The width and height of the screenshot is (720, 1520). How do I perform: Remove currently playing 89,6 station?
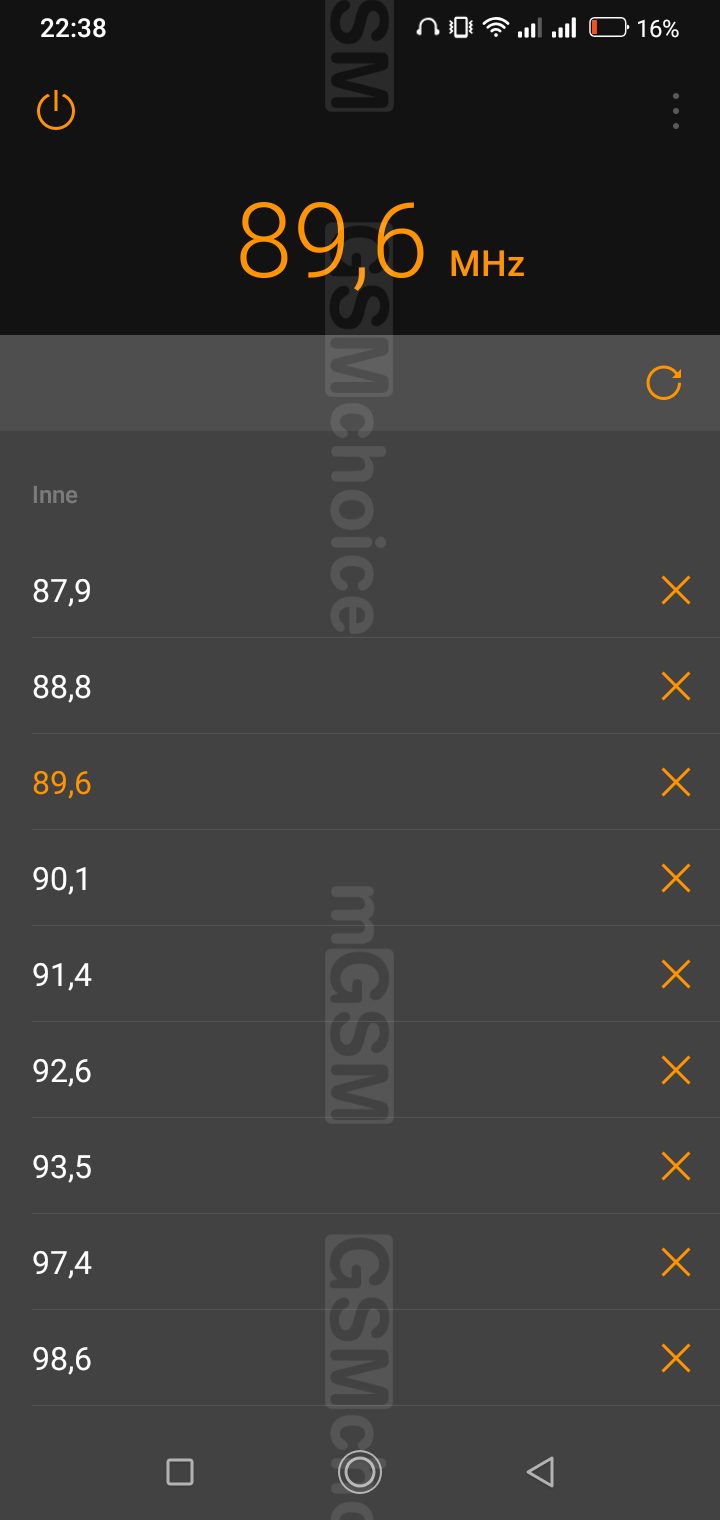coord(676,782)
